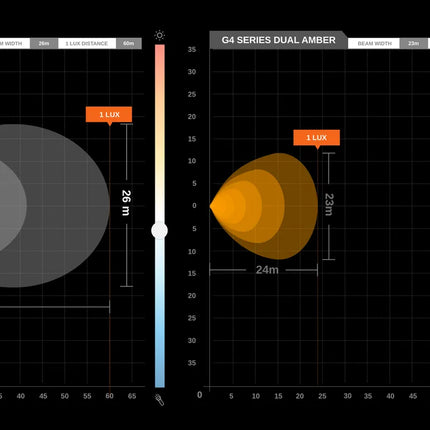
Task: Click the BEAM WIDTH label beside the amber chart header
Action: point(374,44)
